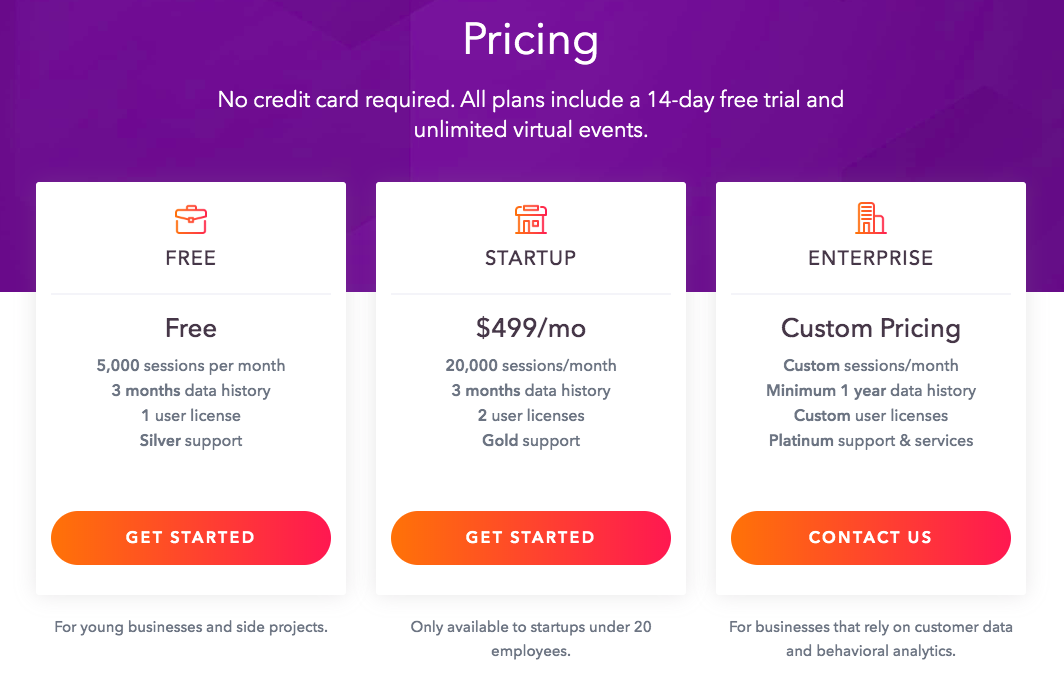
Task: Click the startups under 20 employees note
Action: tap(531, 638)
